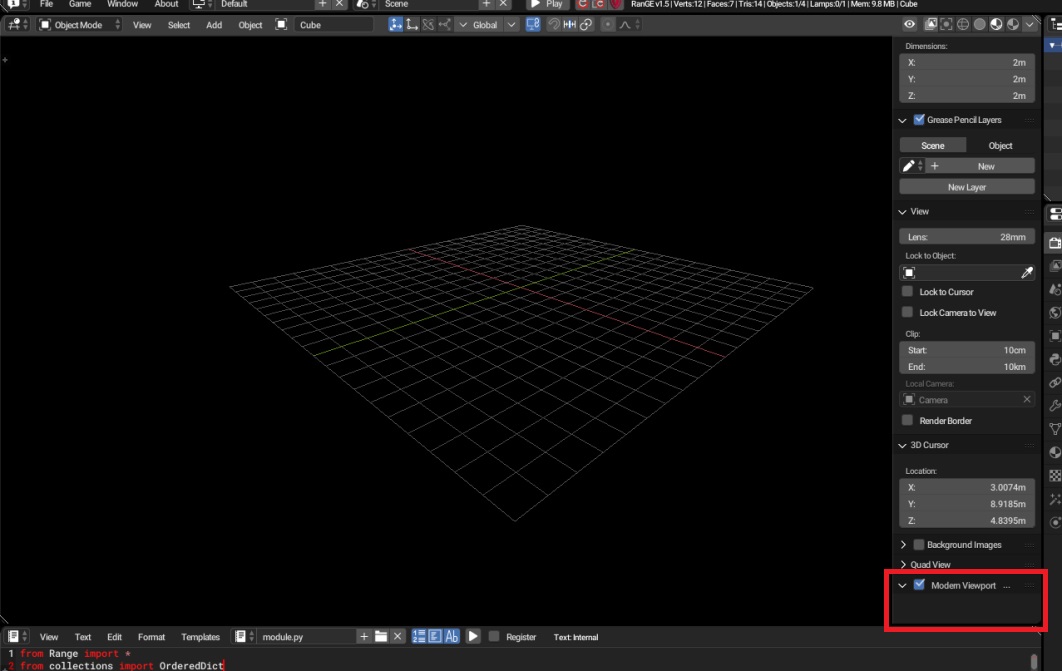Add new screen layout next to Default

click(x=322, y=4)
